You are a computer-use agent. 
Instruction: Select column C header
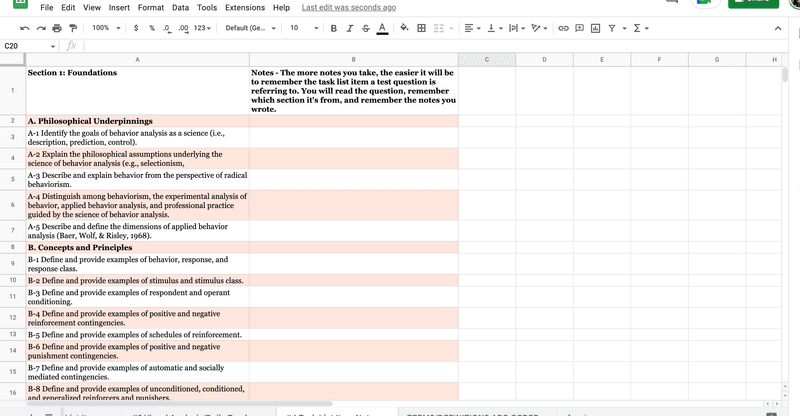pyautogui.click(x=487, y=60)
